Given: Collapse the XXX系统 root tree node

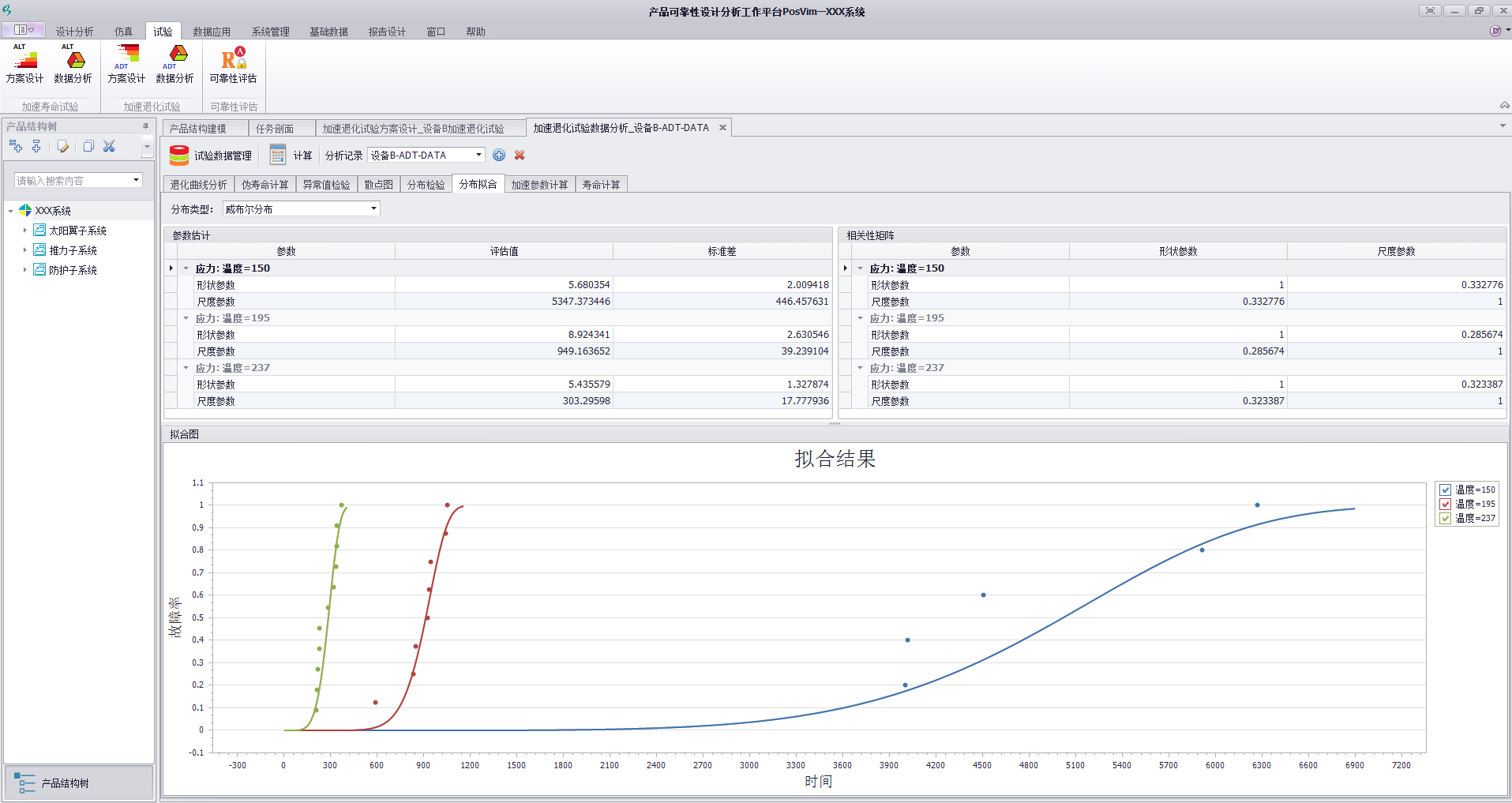Looking at the screenshot, I should (10, 211).
